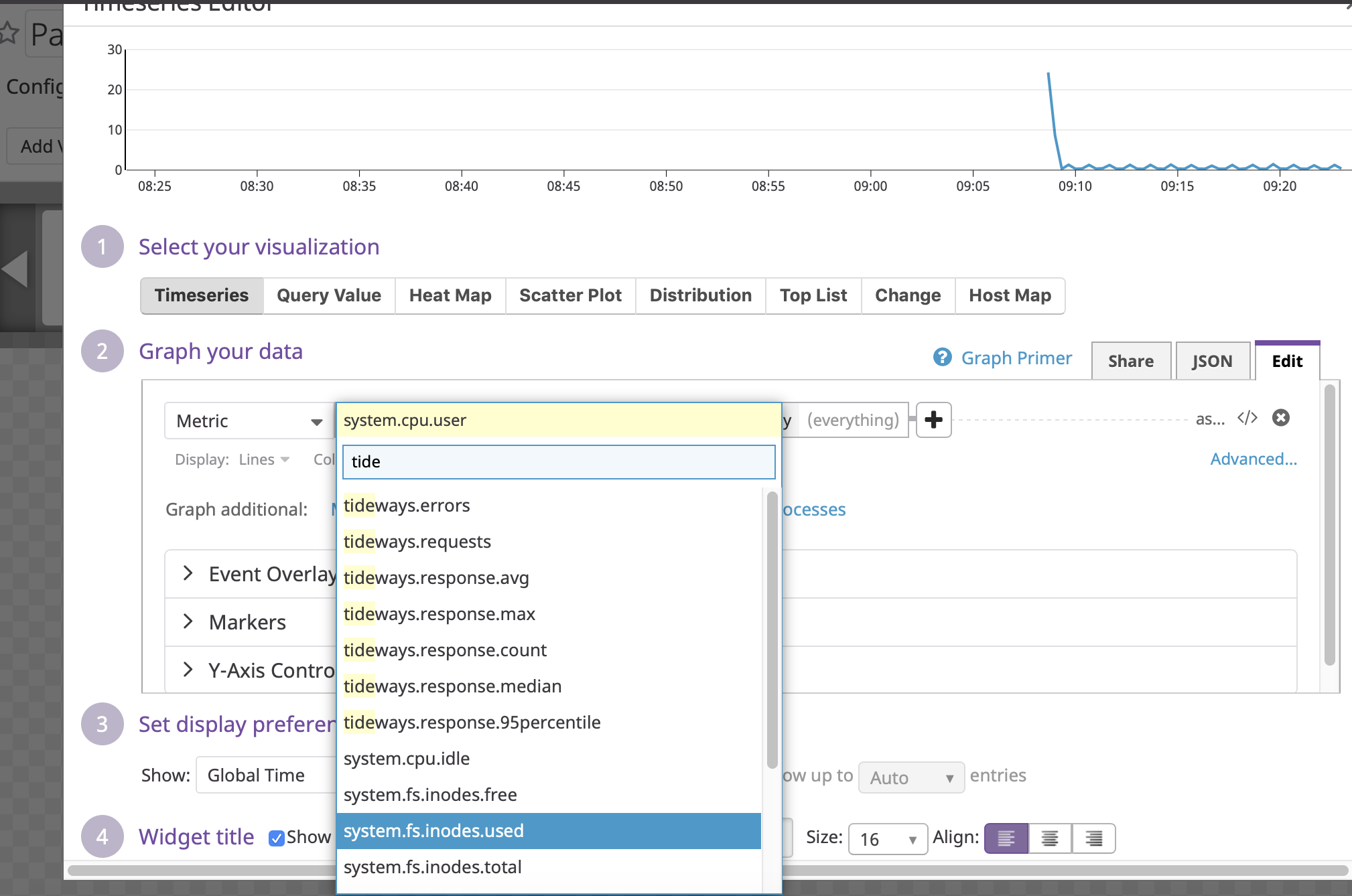Choose tideways.response.median from the list
This screenshot has width=1352, height=896.
point(549,686)
